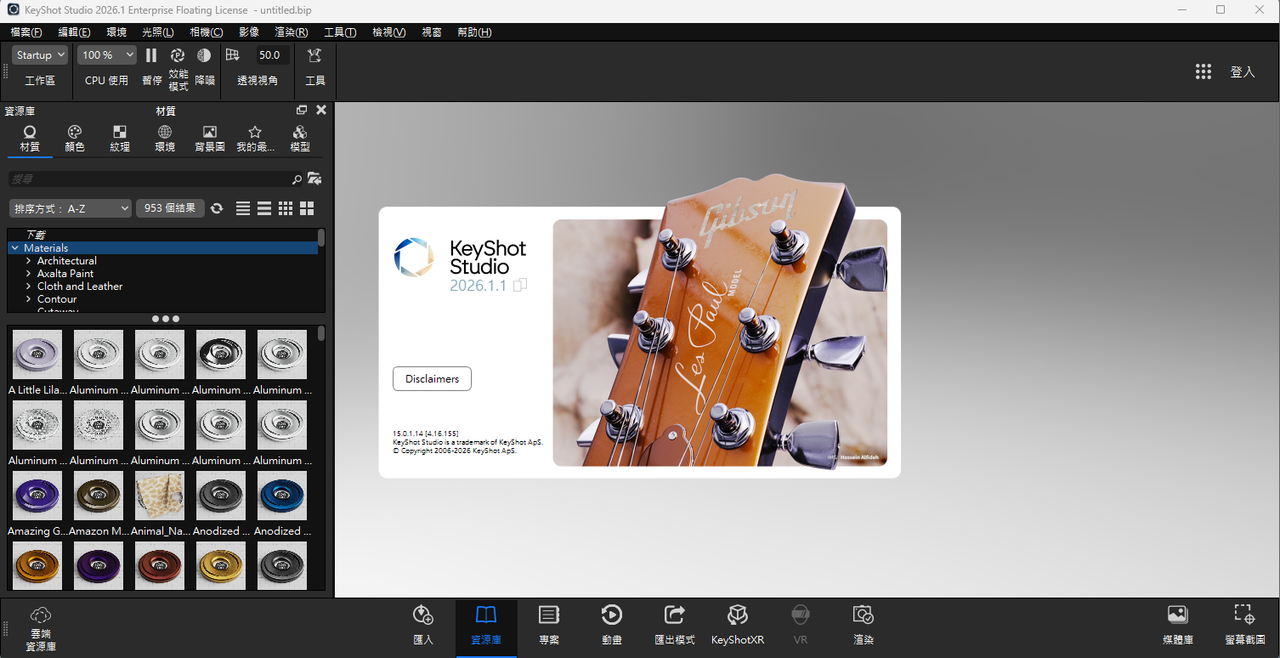Switch to the 背景圖 backplates library tab
Image resolution: width=1280 pixels, height=658 pixels.
[209, 139]
